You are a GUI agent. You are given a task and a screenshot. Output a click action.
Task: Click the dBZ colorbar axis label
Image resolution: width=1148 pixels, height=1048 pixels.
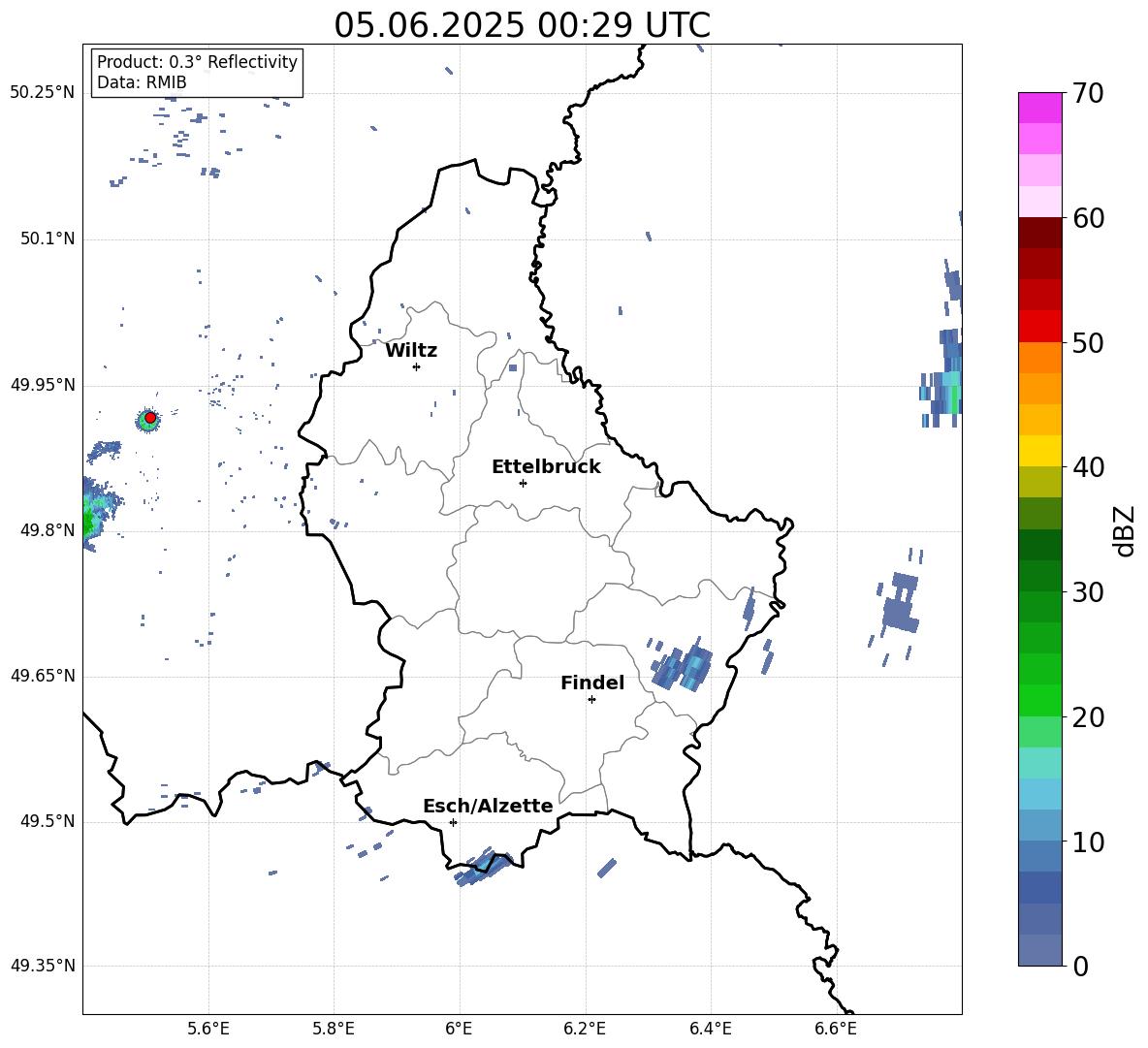[1126, 530]
